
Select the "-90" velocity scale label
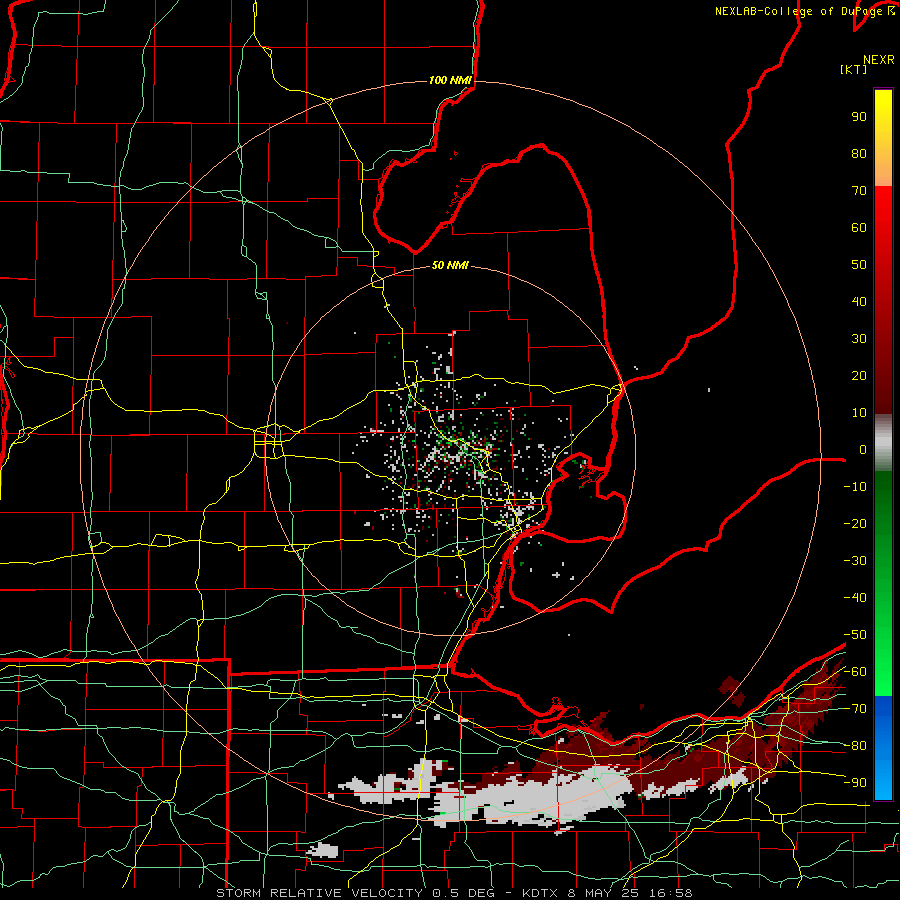[x=855, y=783]
